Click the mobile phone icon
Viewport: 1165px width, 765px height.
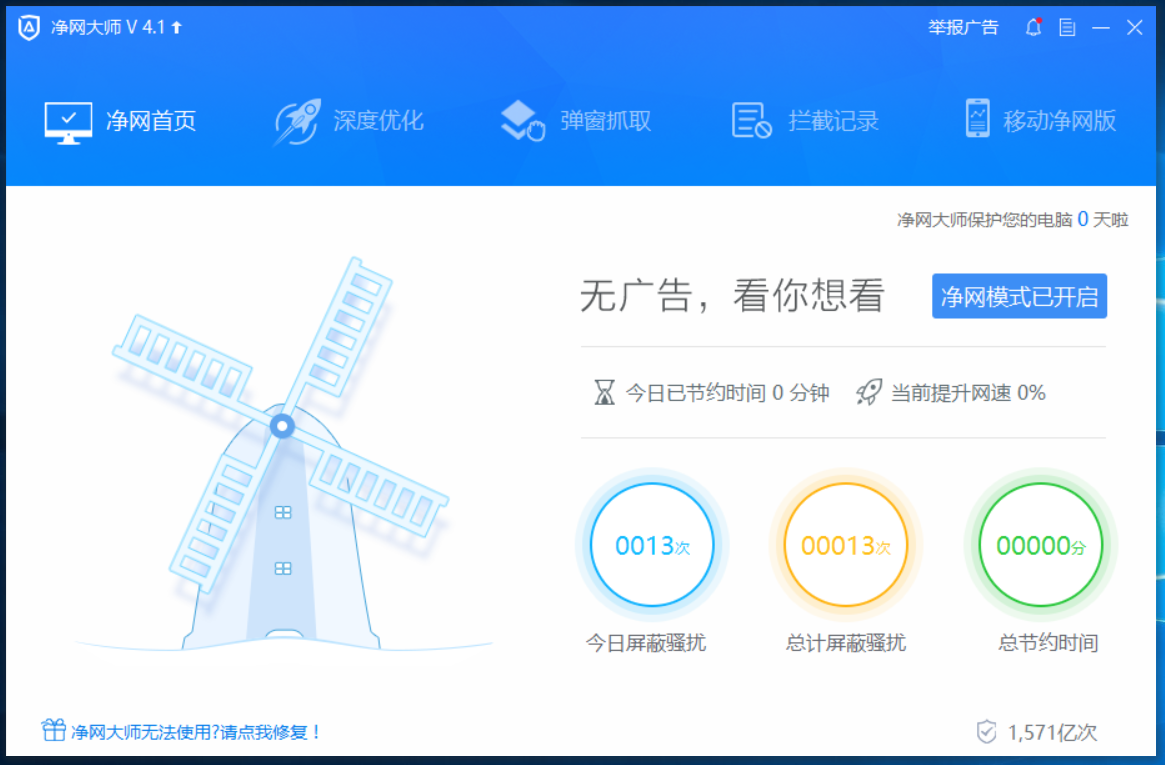(x=978, y=119)
